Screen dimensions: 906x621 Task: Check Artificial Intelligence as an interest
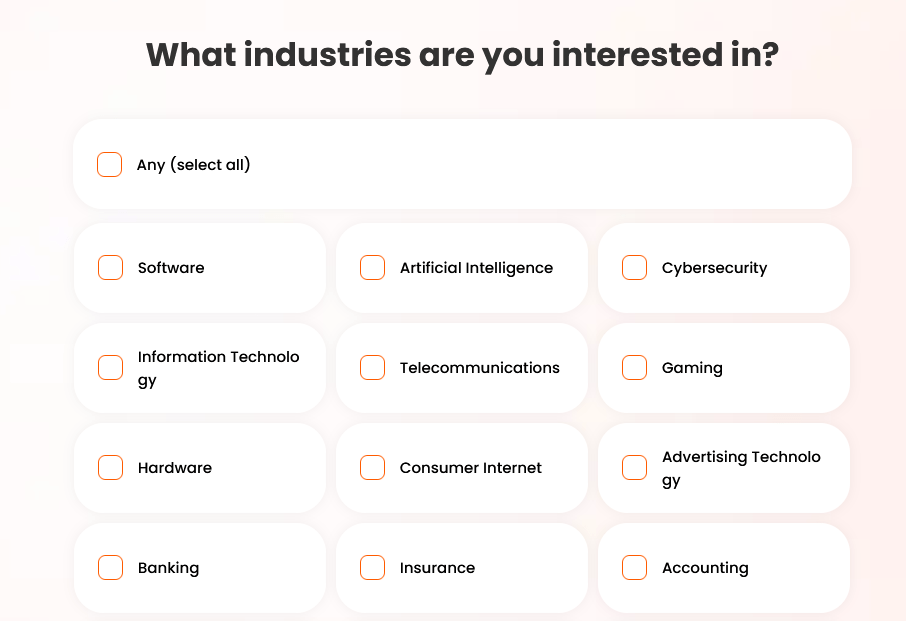tap(372, 267)
